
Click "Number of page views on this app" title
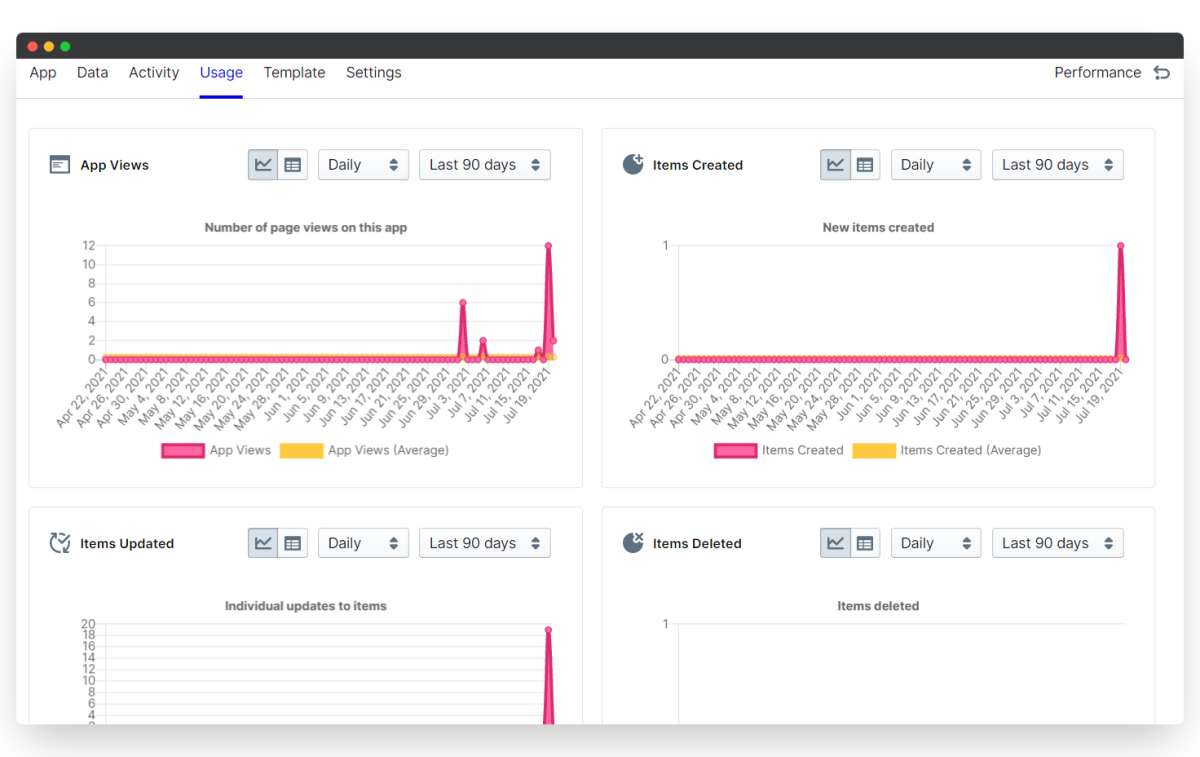[x=306, y=228]
